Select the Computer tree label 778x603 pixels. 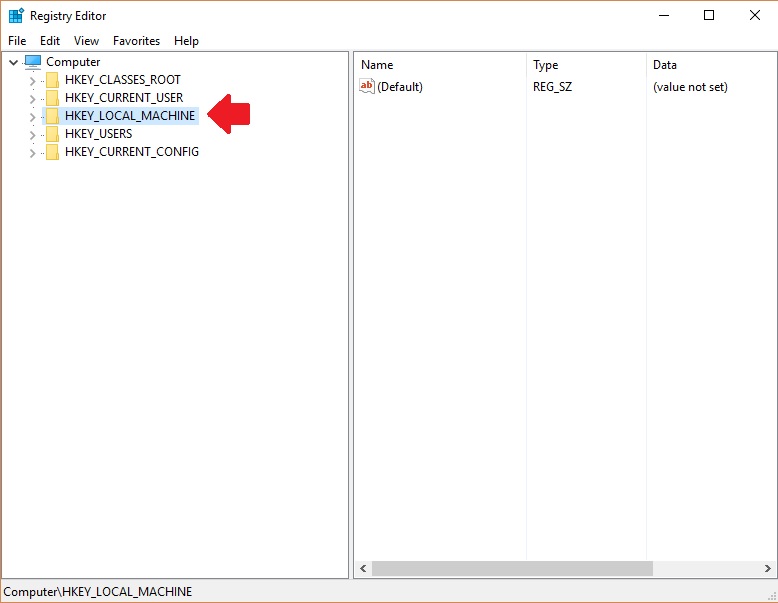pos(73,62)
